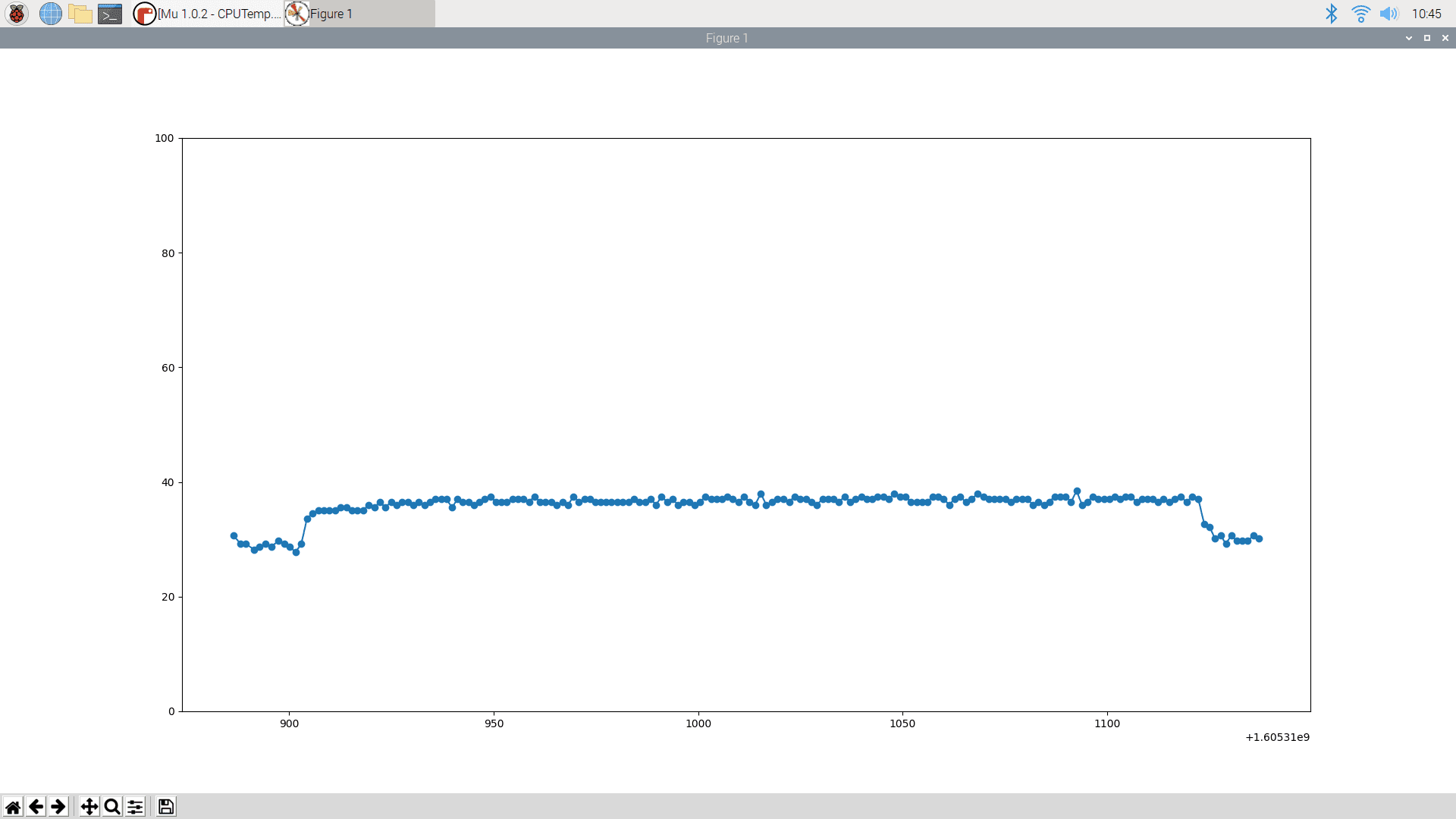Launch the terminal from the taskbar
The image size is (1456, 819).
click(110, 14)
